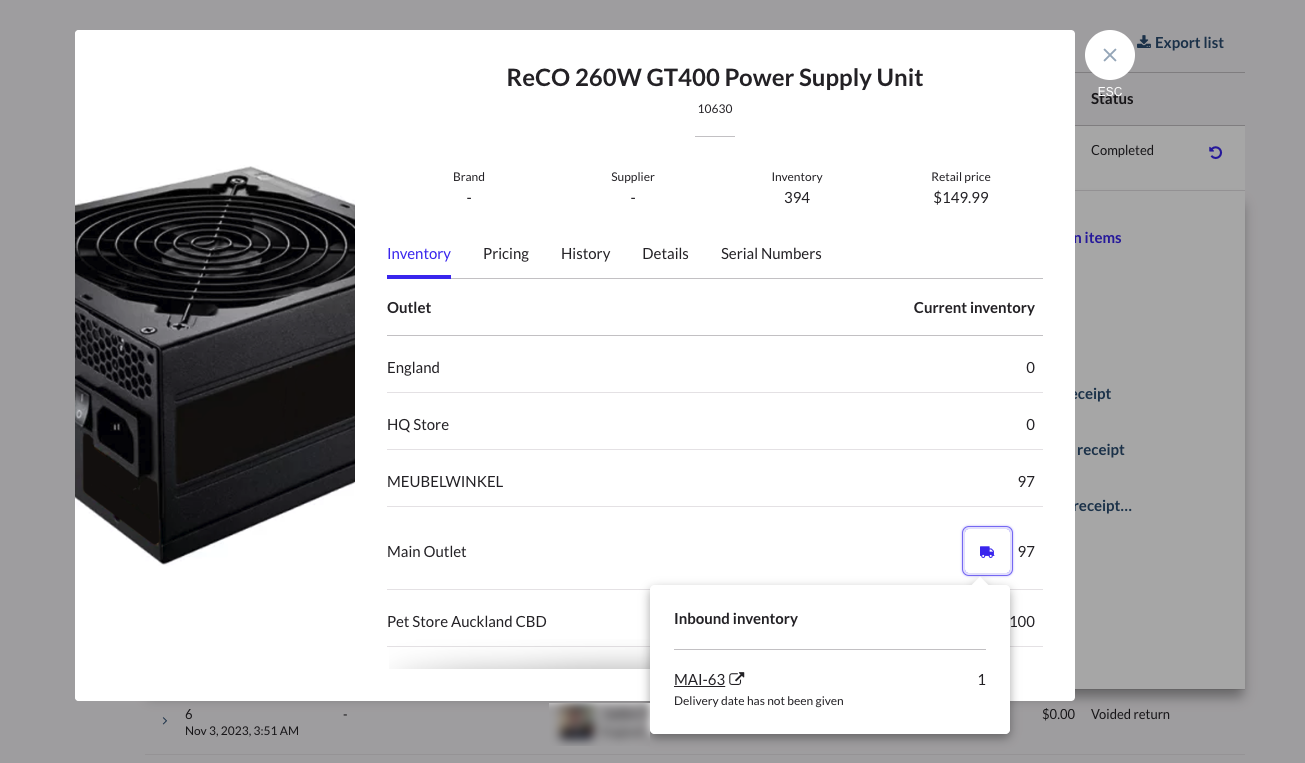The width and height of the screenshot is (1305, 763).
Task: Click the external link icon beside MAI-63
Action: pos(737,678)
